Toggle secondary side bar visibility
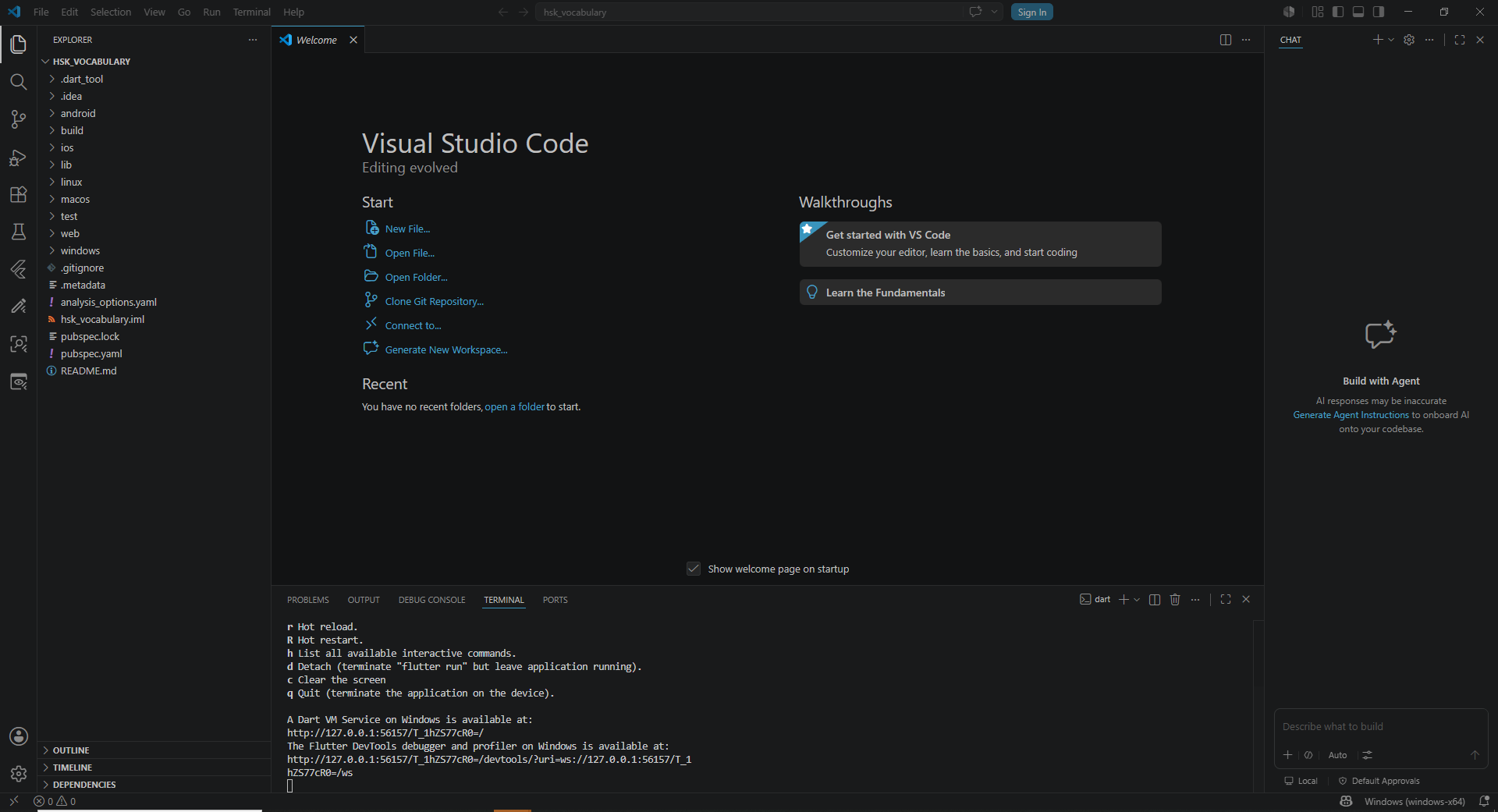Screen dimensions: 1498x812 pos(1379,12)
